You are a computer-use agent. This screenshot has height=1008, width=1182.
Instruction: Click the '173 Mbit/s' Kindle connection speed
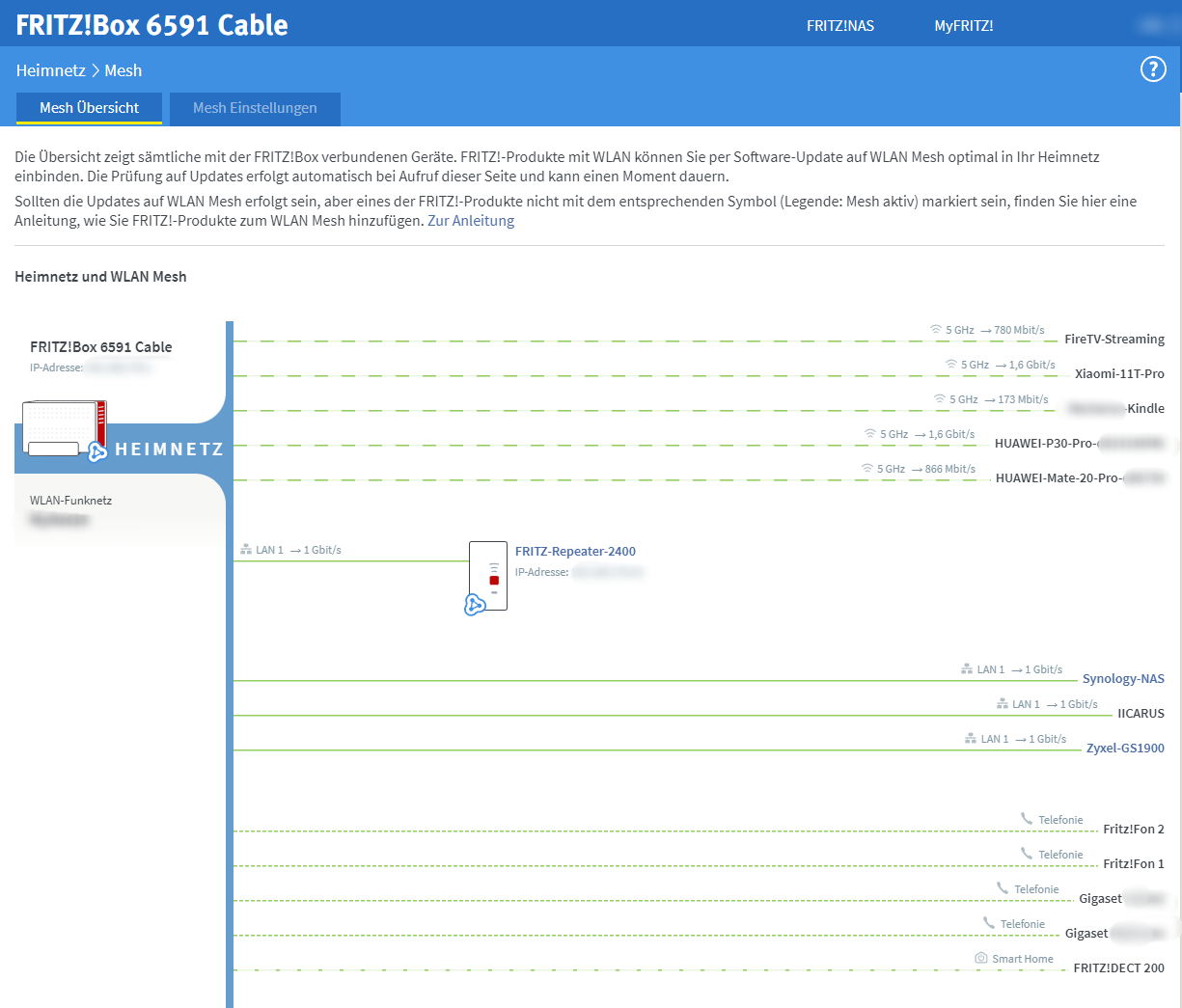pyautogui.click(x=1023, y=399)
